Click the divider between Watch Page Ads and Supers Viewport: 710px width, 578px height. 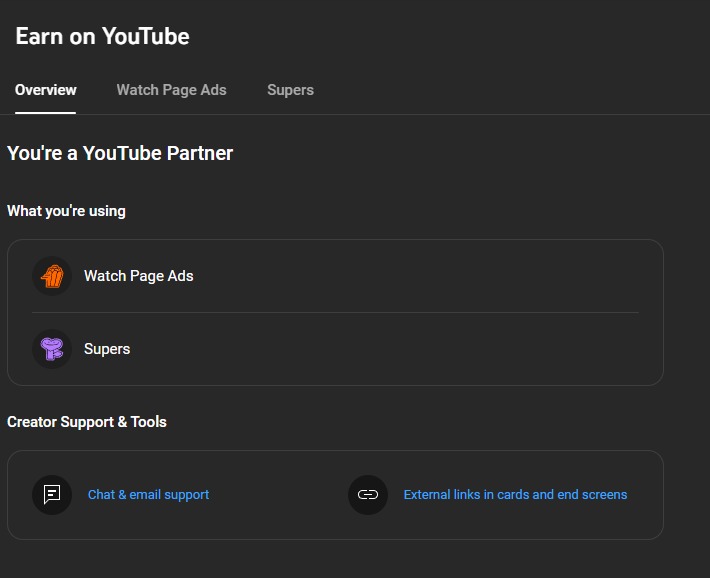(335, 313)
